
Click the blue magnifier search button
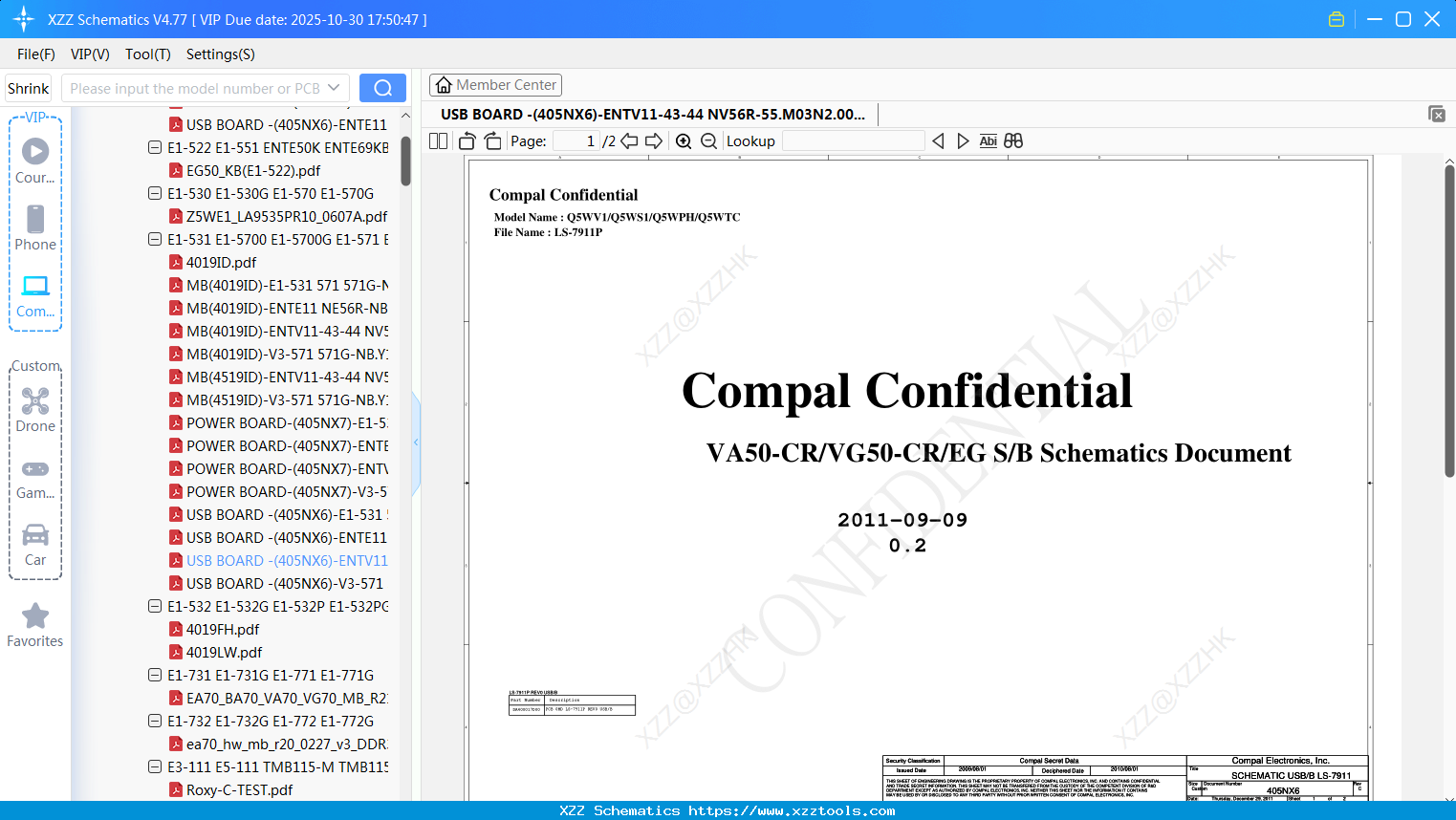click(382, 88)
